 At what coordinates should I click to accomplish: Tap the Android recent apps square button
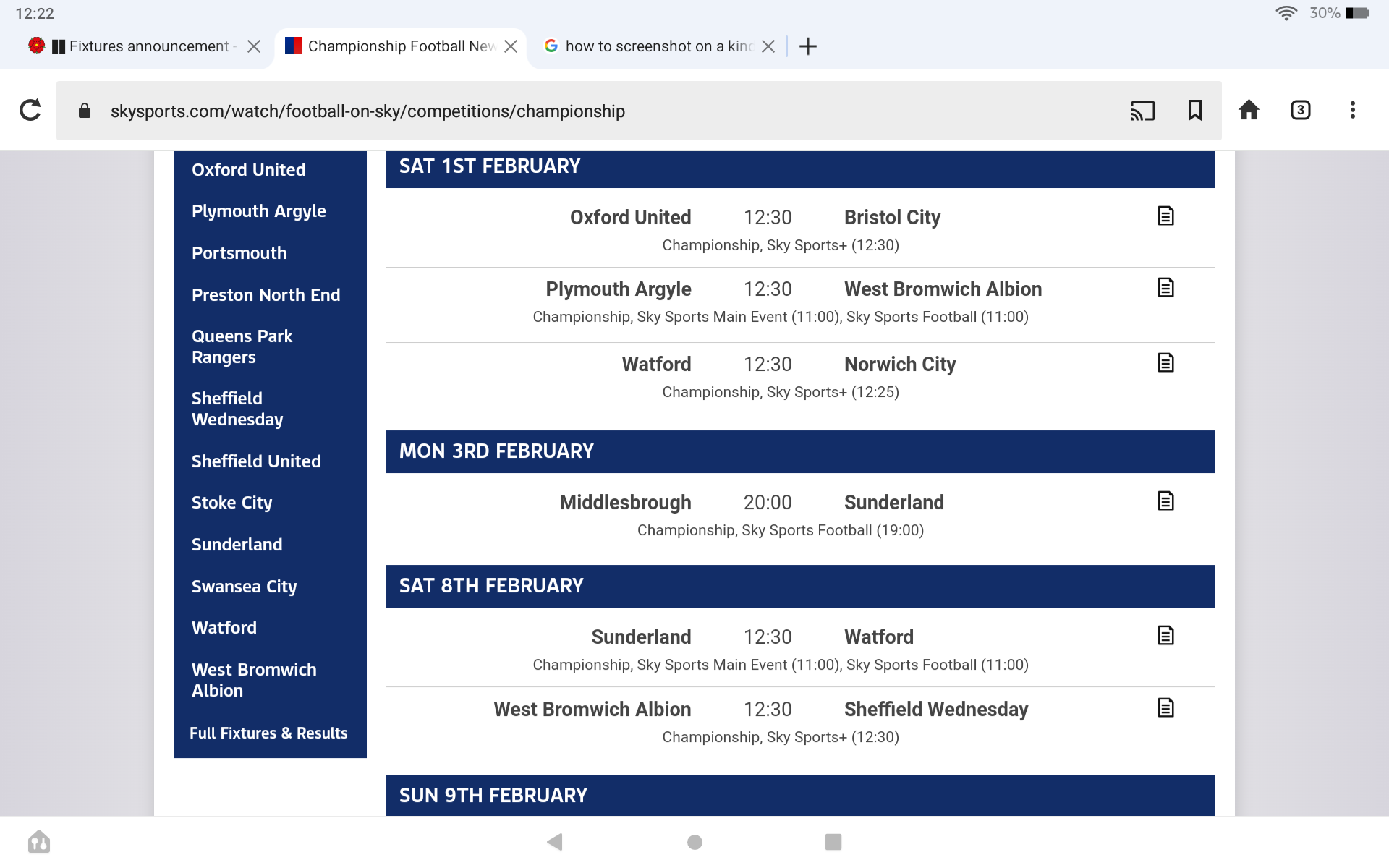tap(833, 841)
